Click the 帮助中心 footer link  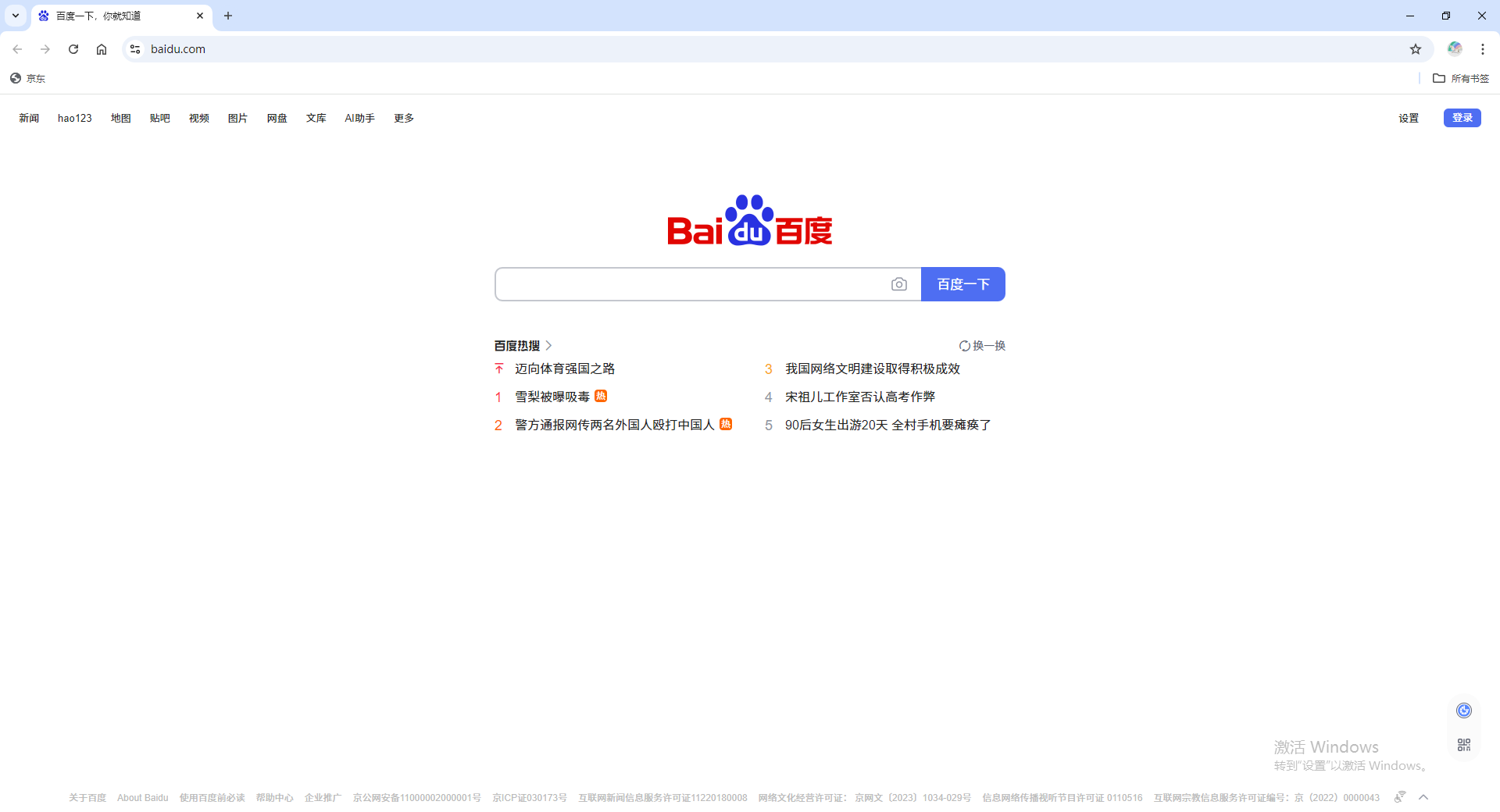tap(275, 798)
